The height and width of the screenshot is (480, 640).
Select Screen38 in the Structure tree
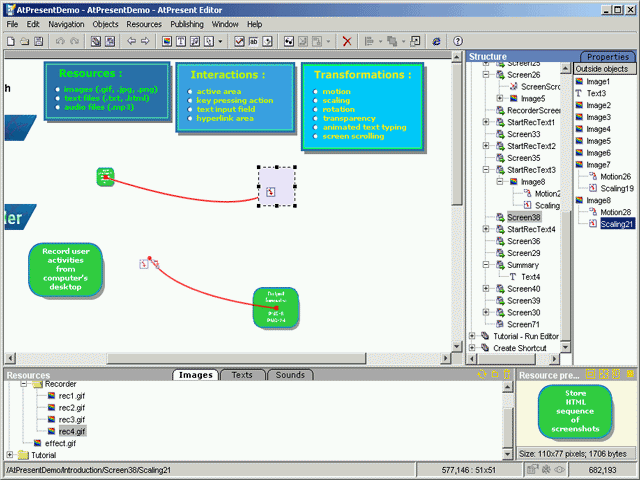(524, 217)
